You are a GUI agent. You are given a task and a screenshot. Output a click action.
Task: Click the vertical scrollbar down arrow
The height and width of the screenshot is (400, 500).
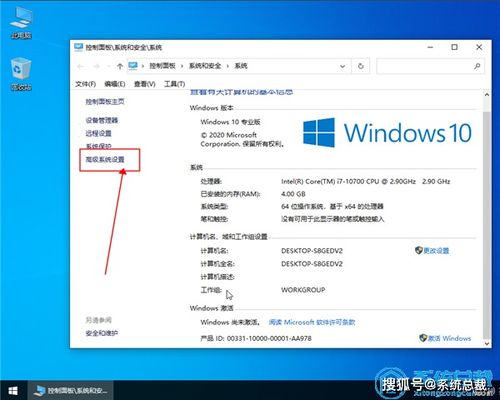pos(487,343)
